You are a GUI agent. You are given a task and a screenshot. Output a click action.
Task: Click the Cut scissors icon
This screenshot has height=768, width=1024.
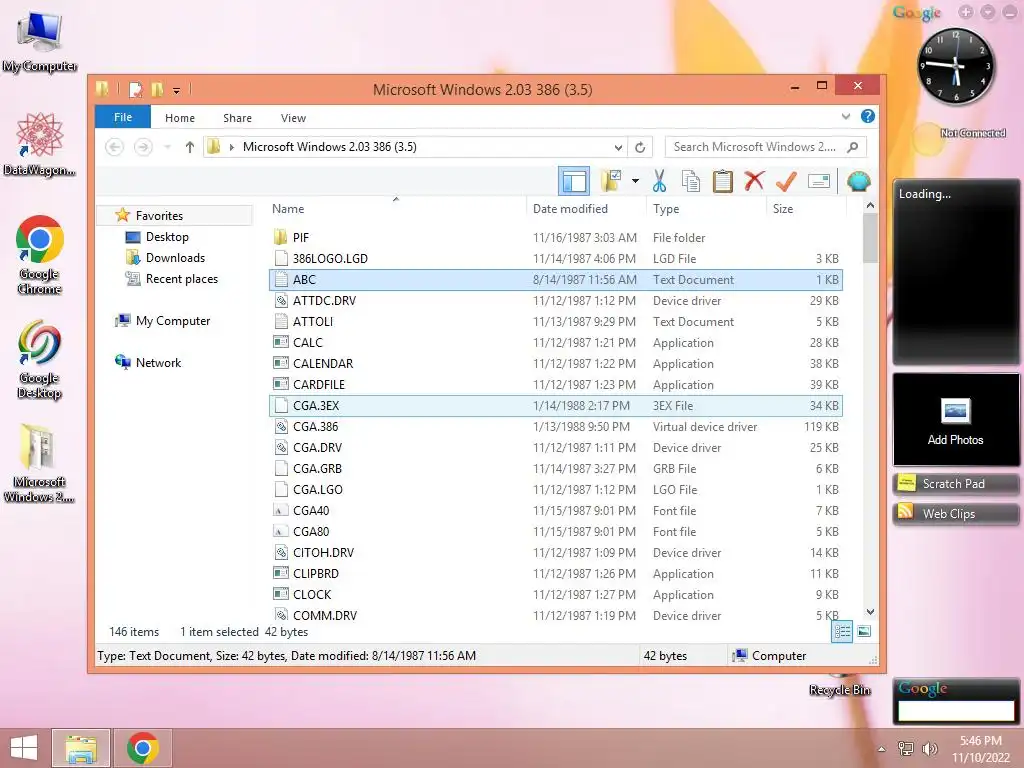click(659, 181)
